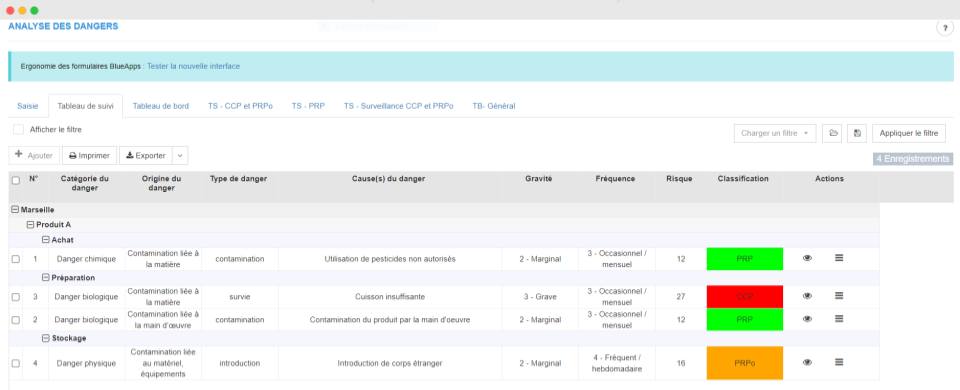Click the open saved filter folder icon

pyautogui.click(x=832, y=133)
